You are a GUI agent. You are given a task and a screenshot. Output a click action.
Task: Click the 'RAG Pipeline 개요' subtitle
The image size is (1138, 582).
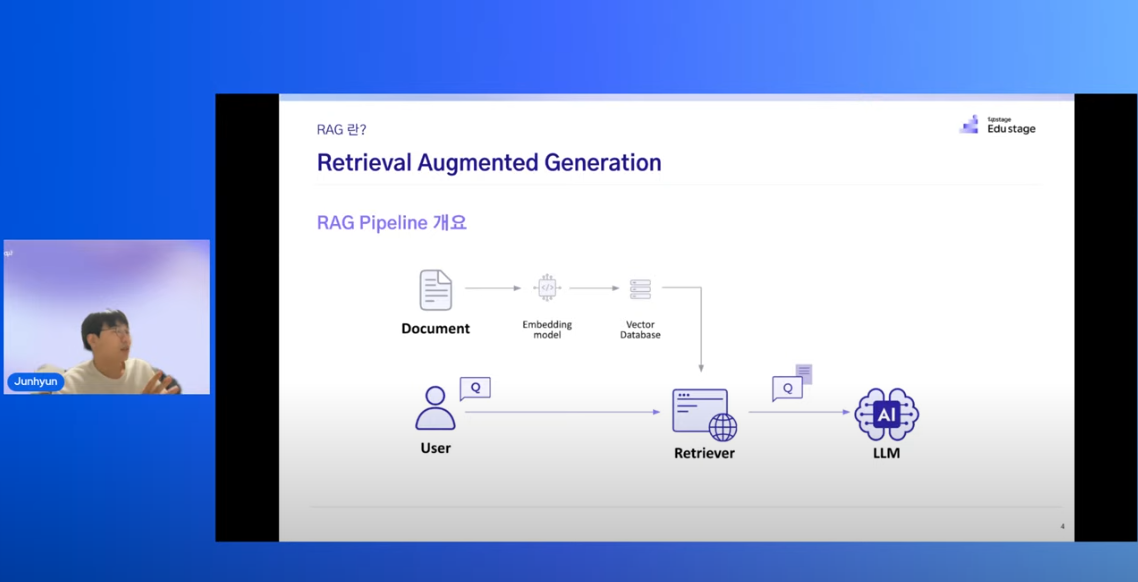tap(391, 223)
